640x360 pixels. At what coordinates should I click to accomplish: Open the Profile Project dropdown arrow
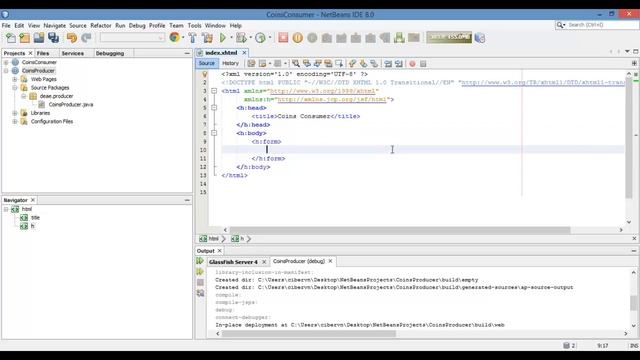coord(270,38)
